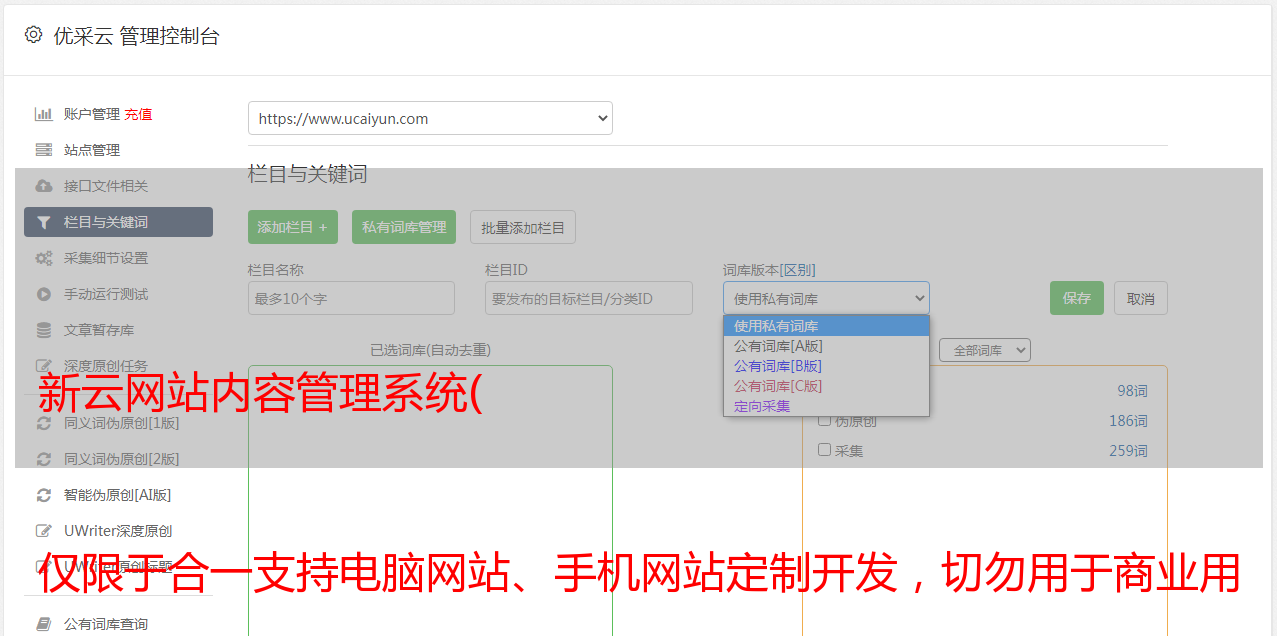Click the book icon beside 公有词库查询

[x=43, y=624]
